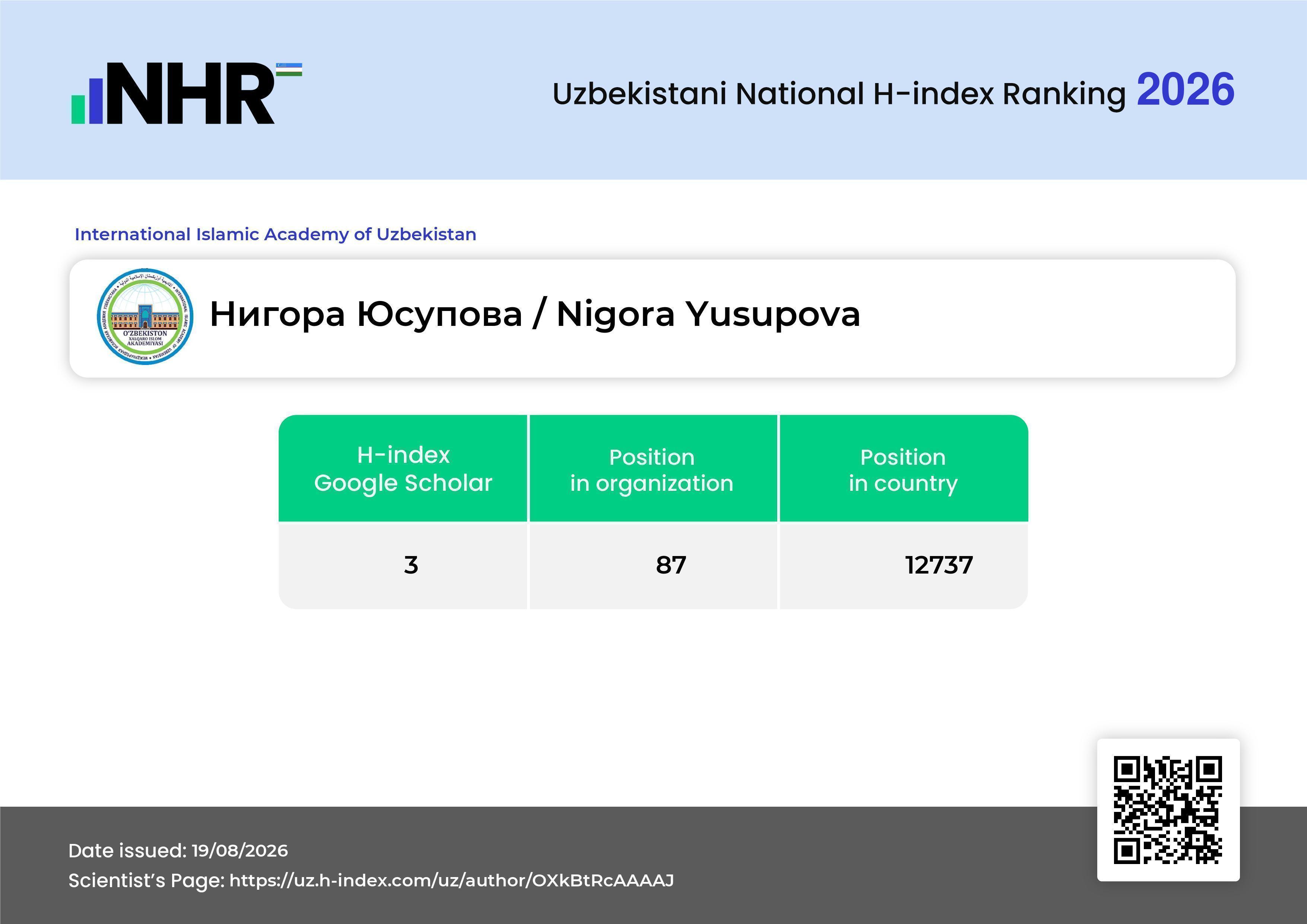1307x924 pixels.
Task: Click the 'International Islamic Academy of Uzbekistan' text
Action: tap(275, 234)
